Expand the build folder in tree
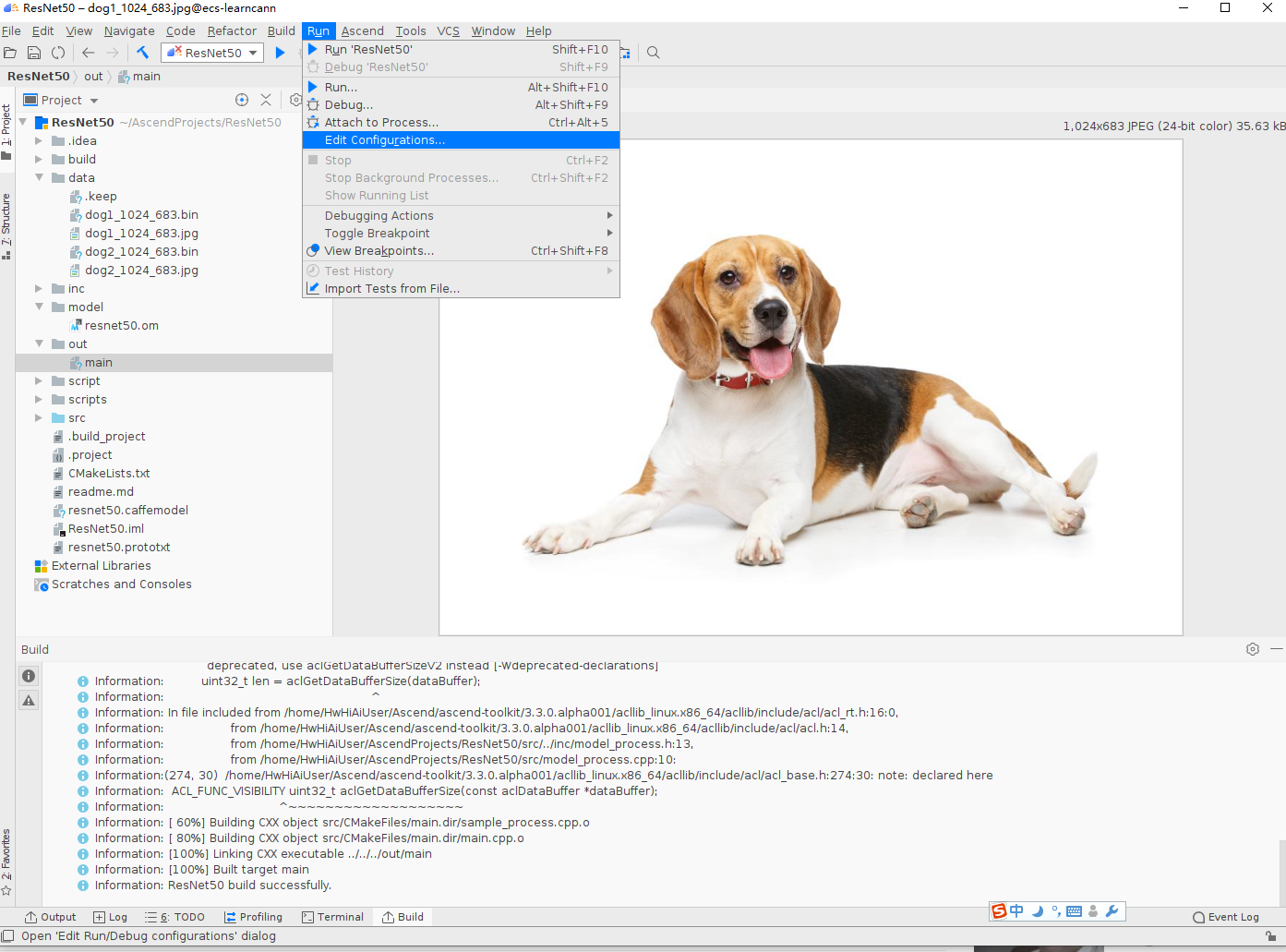Viewport: 1286px width, 952px height. pos(39,160)
